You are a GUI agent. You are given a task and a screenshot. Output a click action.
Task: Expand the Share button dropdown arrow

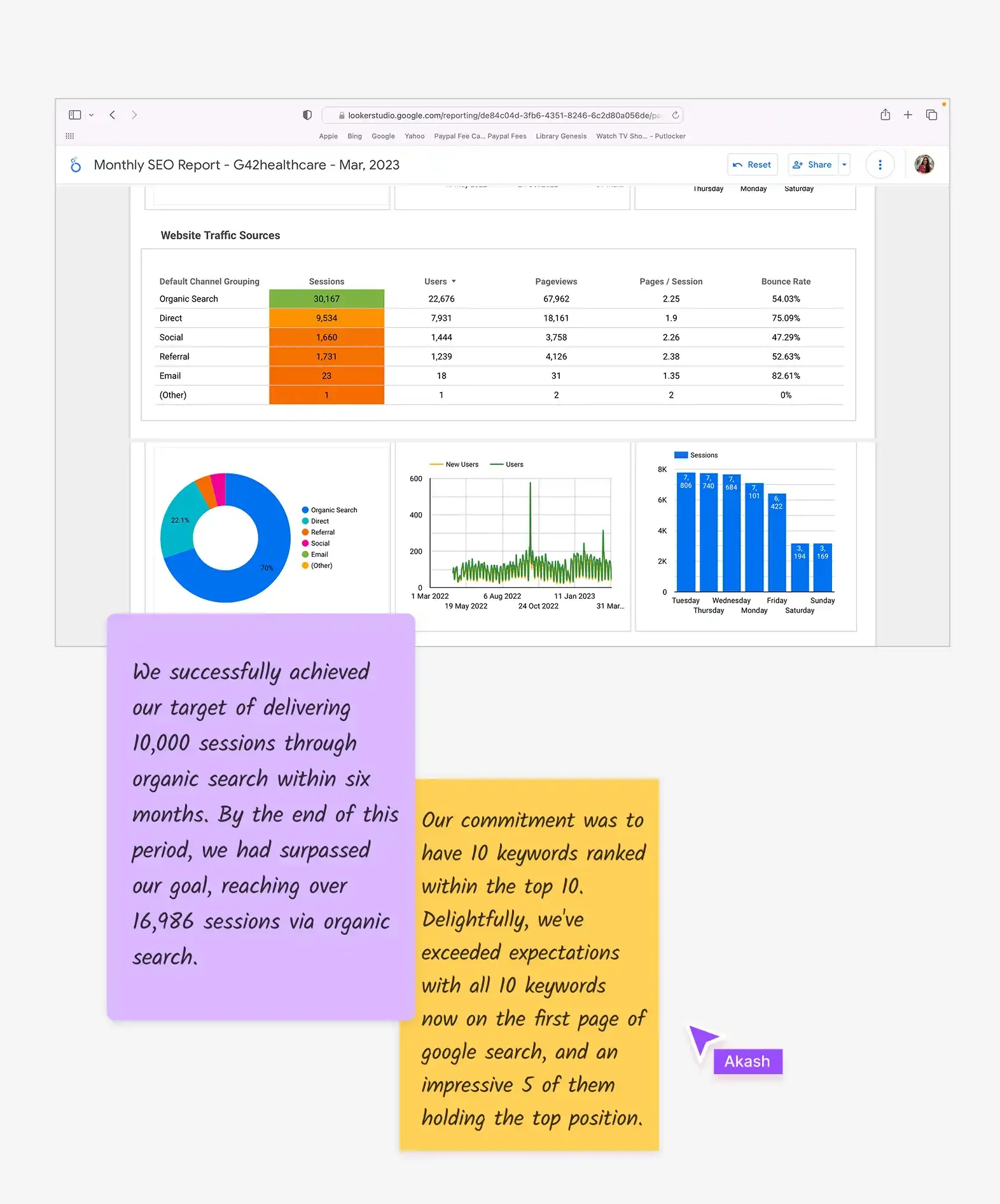coord(844,165)
